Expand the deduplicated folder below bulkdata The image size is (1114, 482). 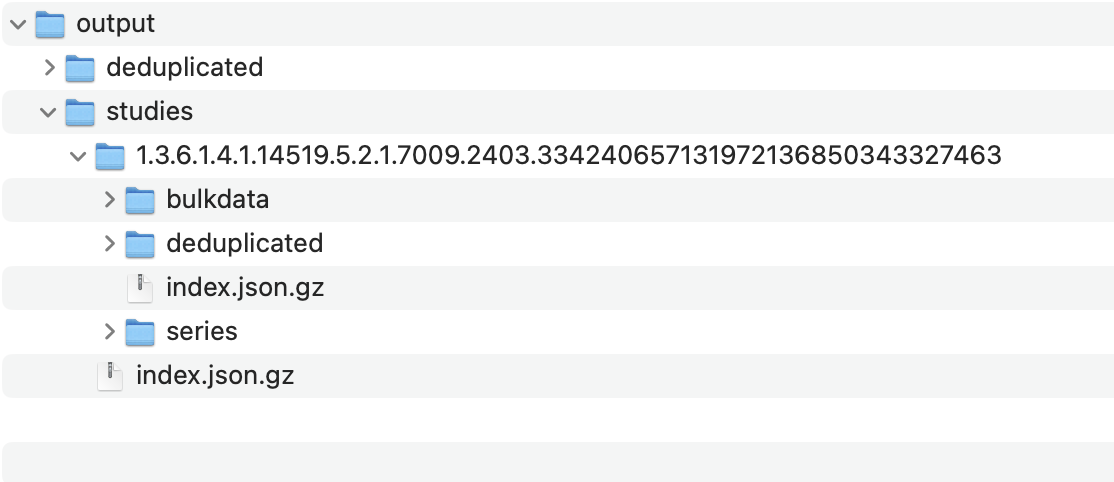tap(109, 244)
